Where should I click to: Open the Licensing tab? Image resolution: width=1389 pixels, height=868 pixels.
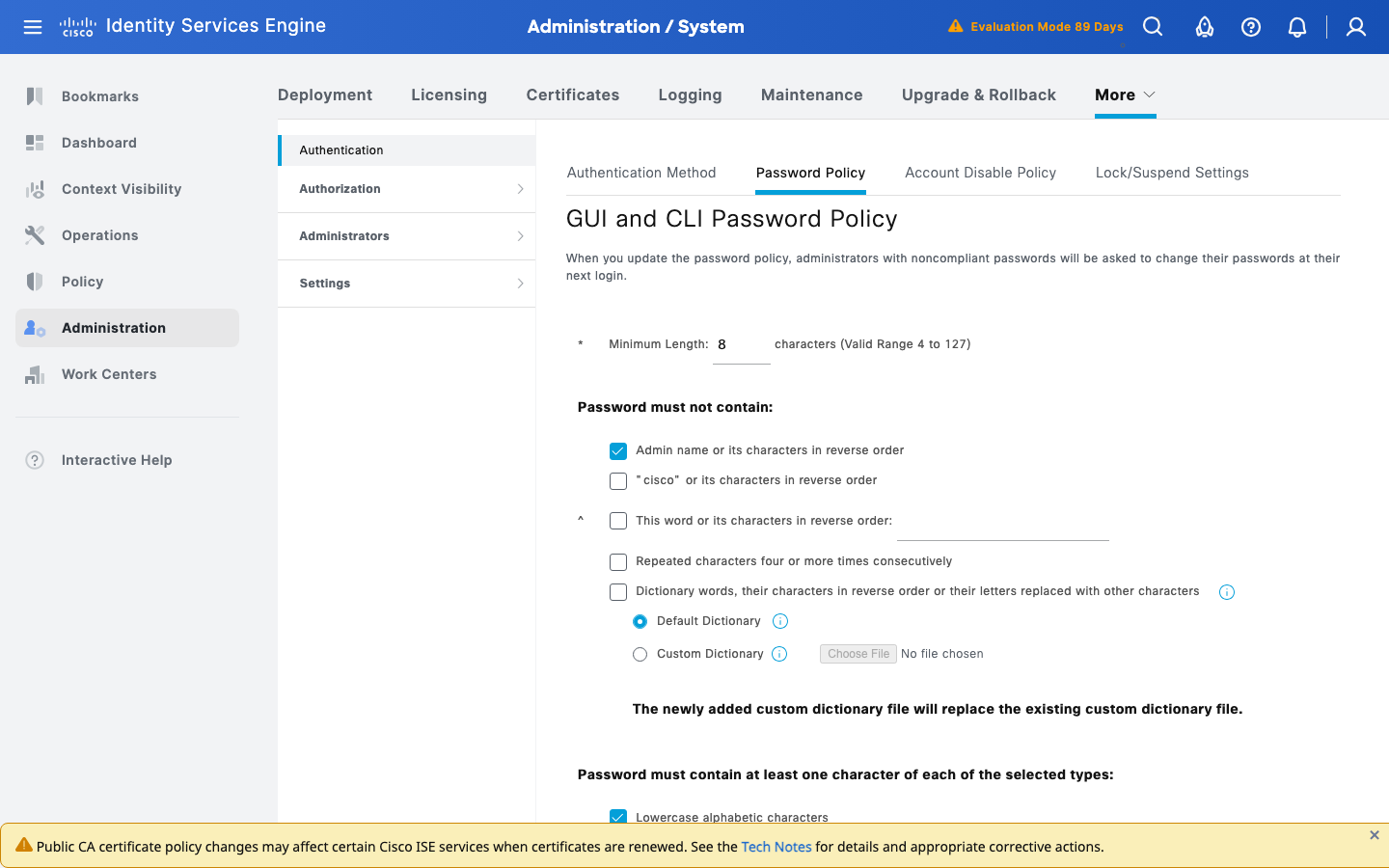click(449, 95)
